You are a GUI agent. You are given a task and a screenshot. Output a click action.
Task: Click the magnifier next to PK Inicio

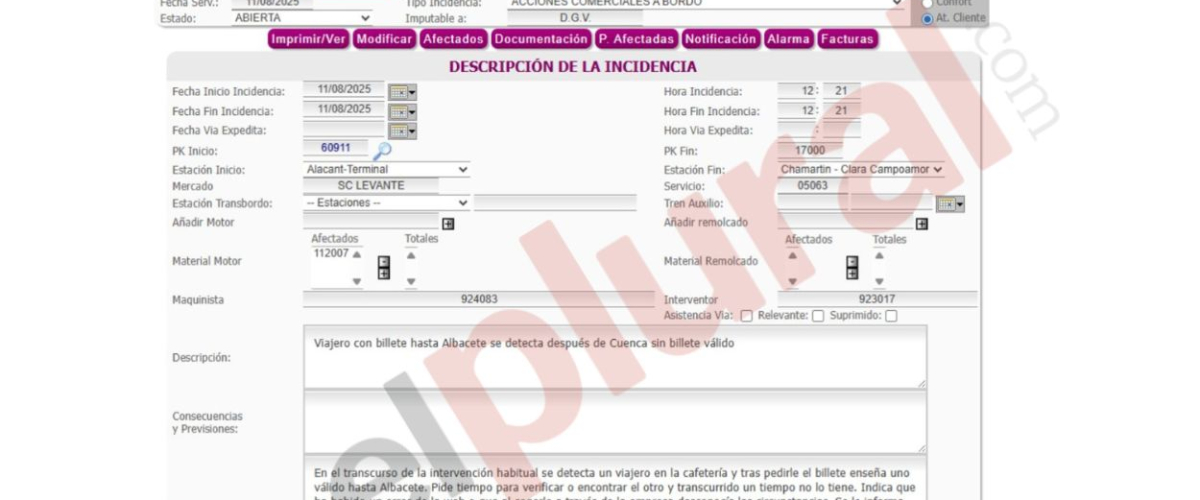click(x=382, y=151)
